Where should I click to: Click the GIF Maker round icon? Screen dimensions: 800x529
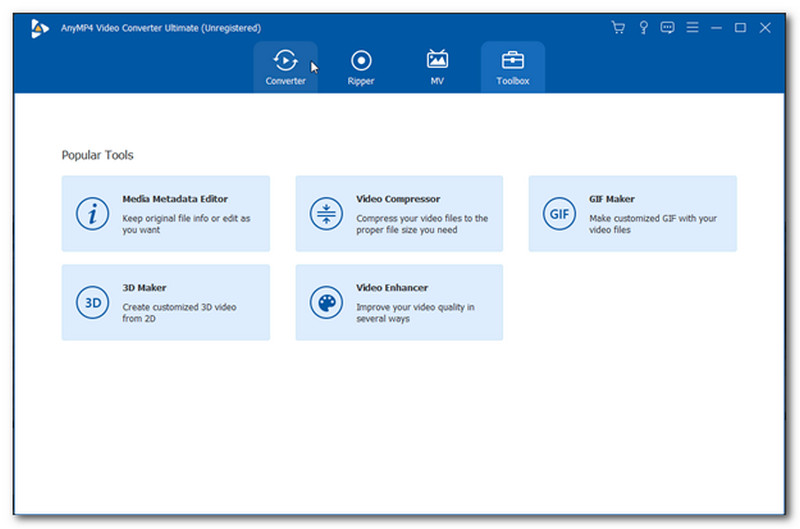tap(560, 214)
